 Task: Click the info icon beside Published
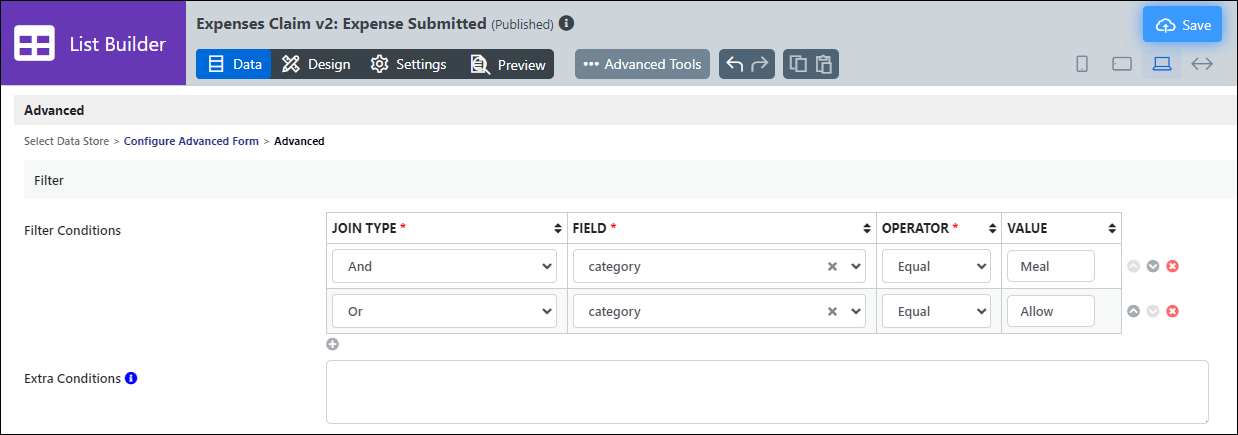pyautogui.click(x=567, y=22)
